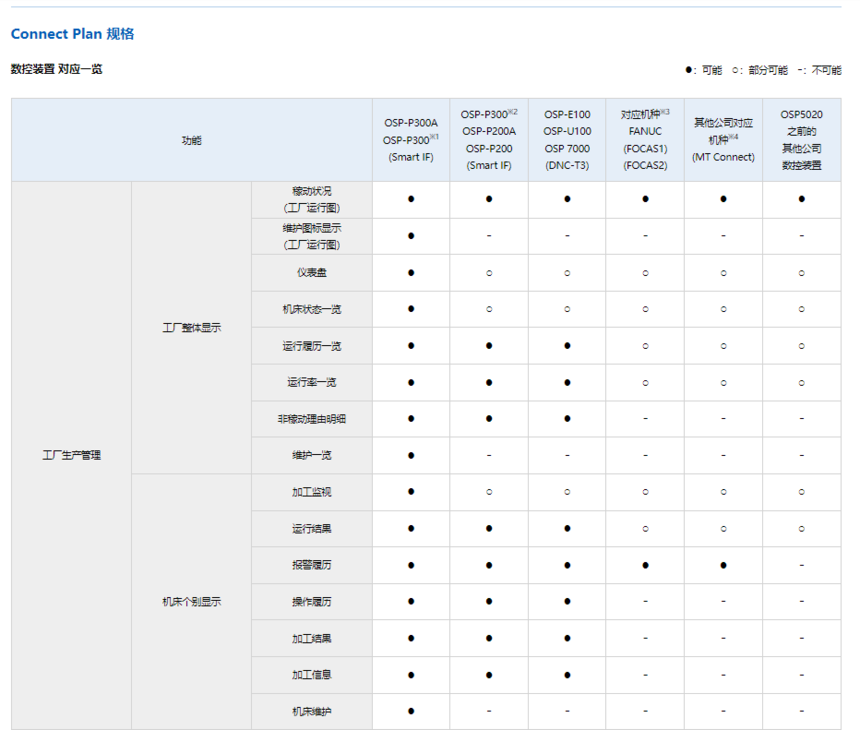
Task: Click the 非稼动理由明细 row label
Action: click(x=311, y=419)
